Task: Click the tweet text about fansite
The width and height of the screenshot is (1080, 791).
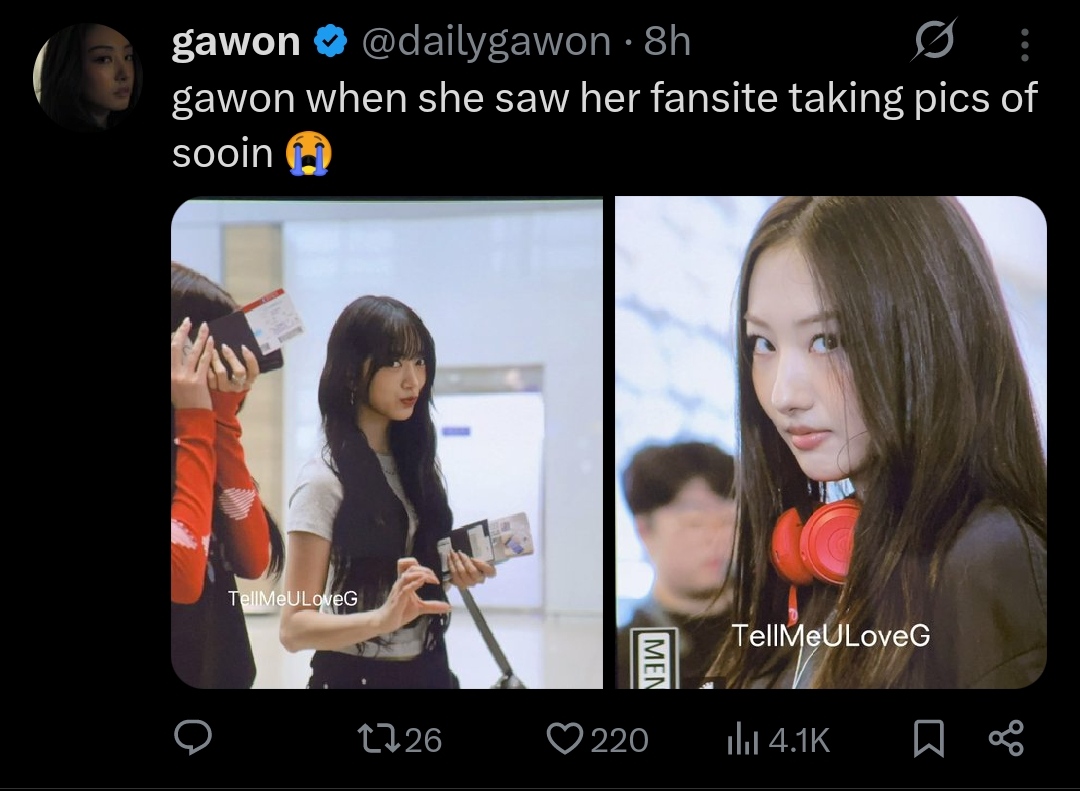Action: [604, 125]
